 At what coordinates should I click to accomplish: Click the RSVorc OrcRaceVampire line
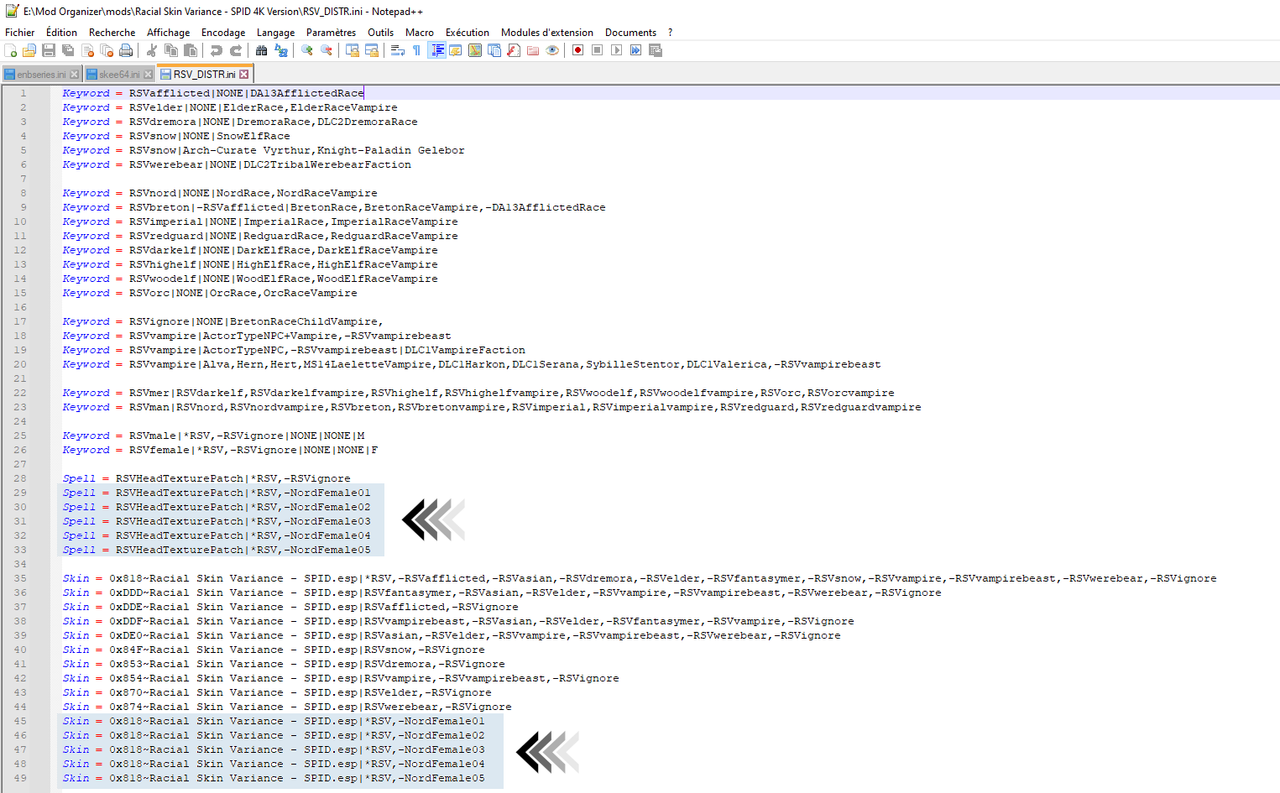[x=209, y=293]
